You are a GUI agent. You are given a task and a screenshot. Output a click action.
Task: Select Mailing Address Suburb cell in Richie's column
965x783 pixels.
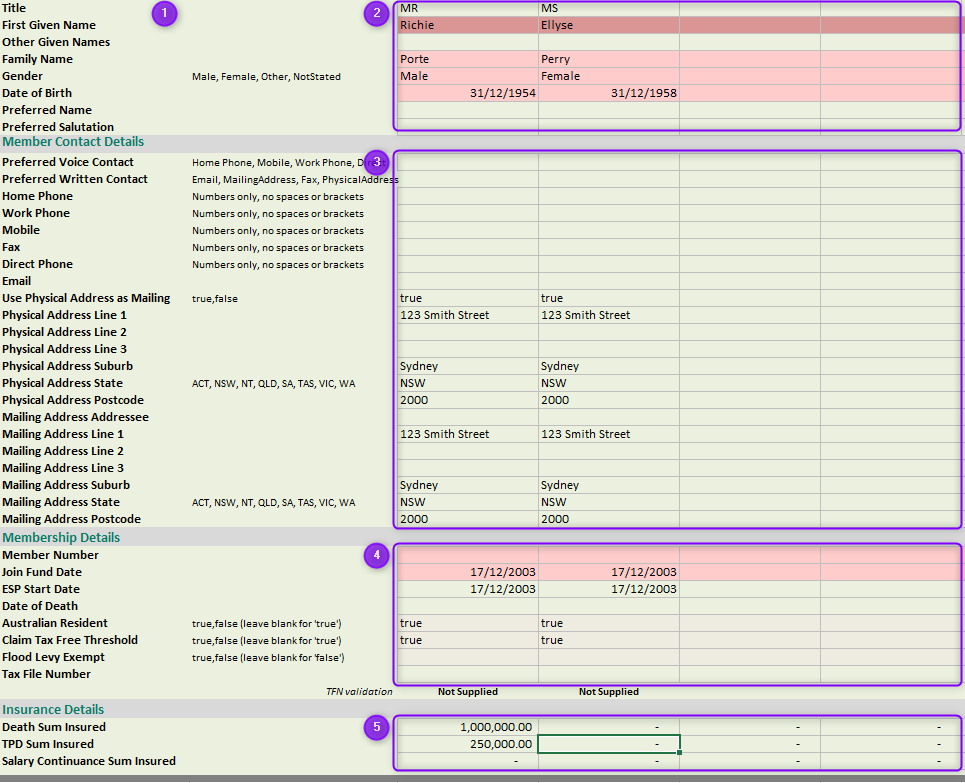(468, 485)
